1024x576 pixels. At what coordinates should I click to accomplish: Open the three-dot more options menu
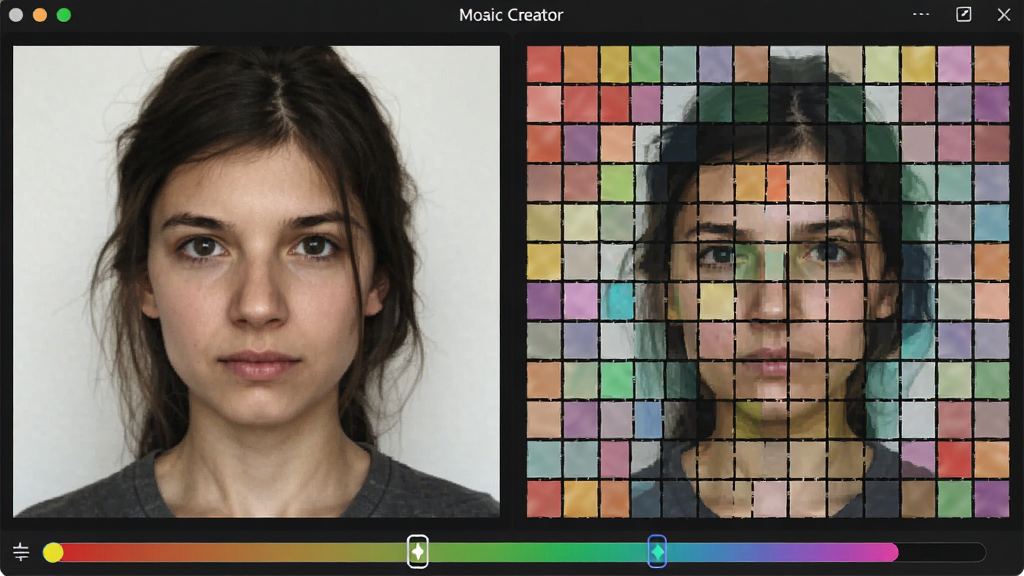point(921,14)
